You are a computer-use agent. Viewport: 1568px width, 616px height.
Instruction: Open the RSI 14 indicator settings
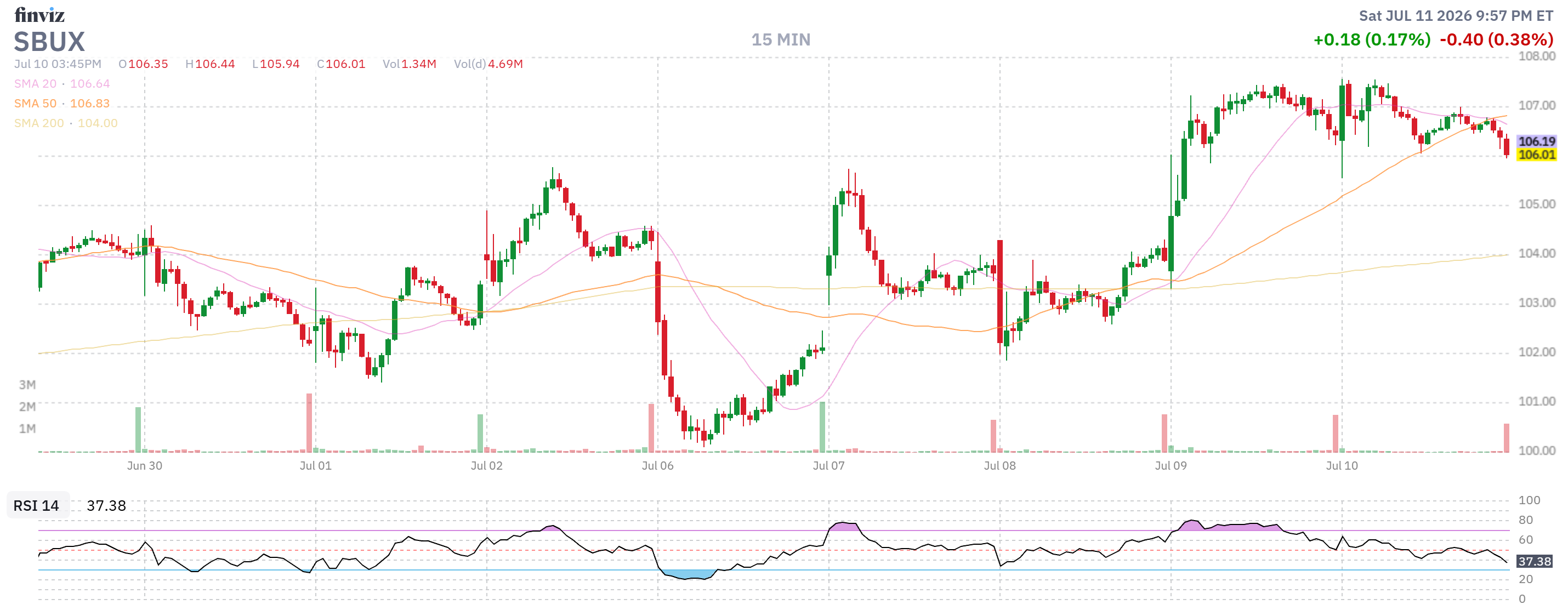point(37,505)
